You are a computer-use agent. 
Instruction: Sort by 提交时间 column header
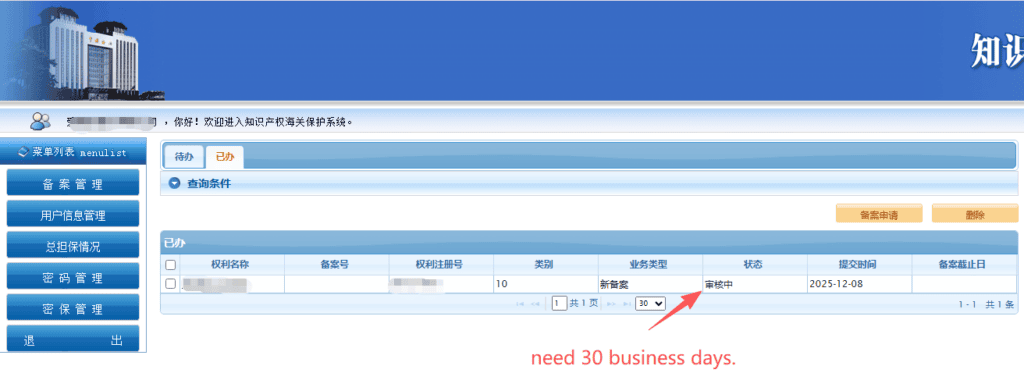857,265
